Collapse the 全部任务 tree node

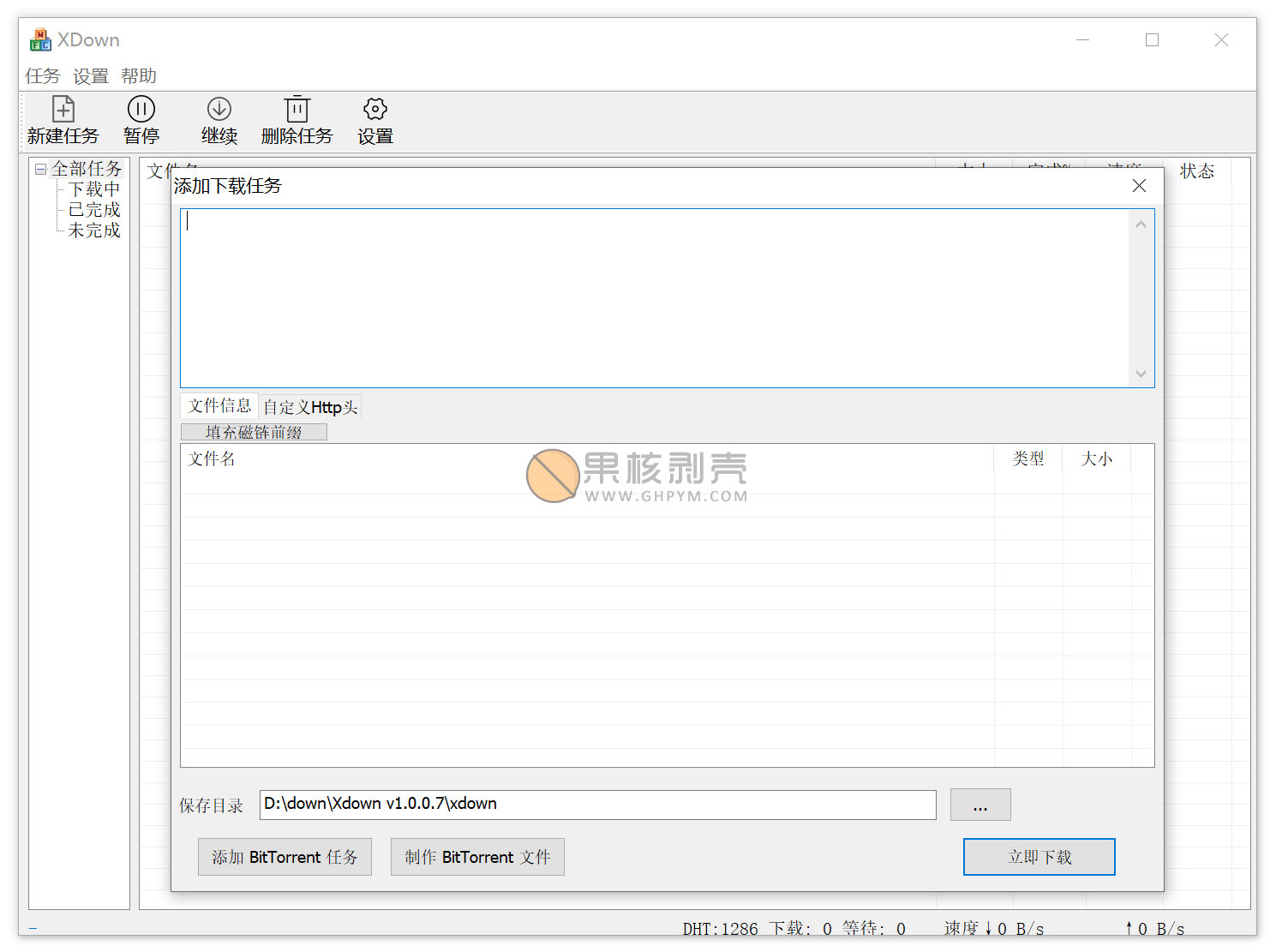[x=40, y=169]
